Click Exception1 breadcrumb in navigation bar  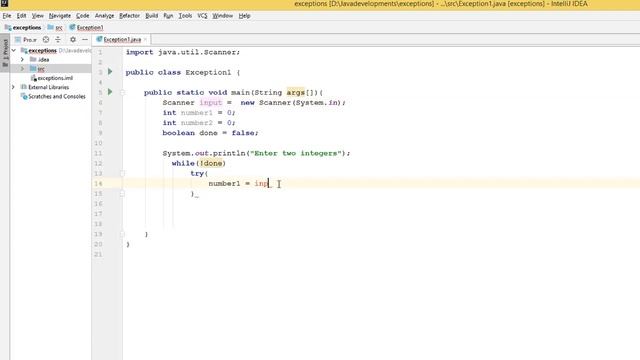tap(86, 27)
